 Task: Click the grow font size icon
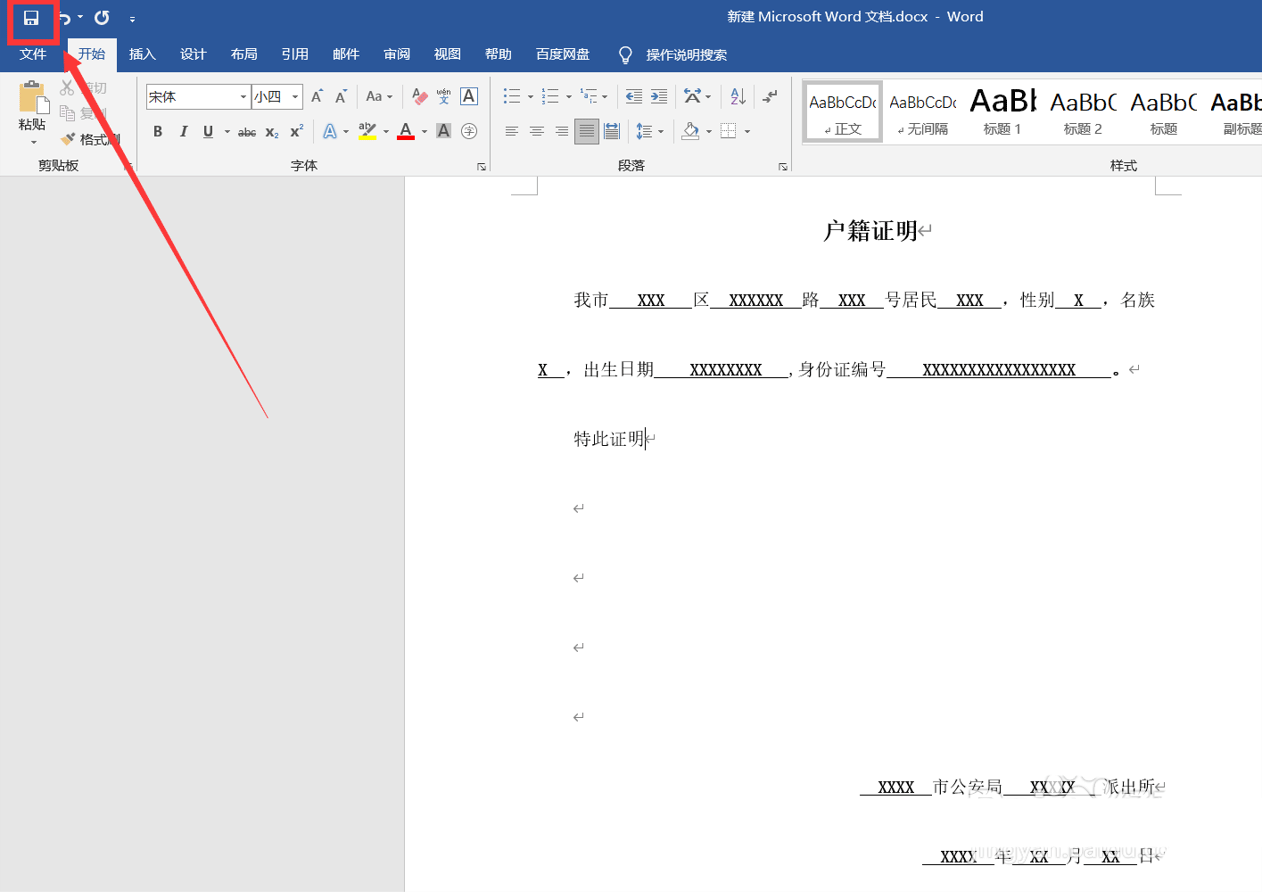coord(317,97)
